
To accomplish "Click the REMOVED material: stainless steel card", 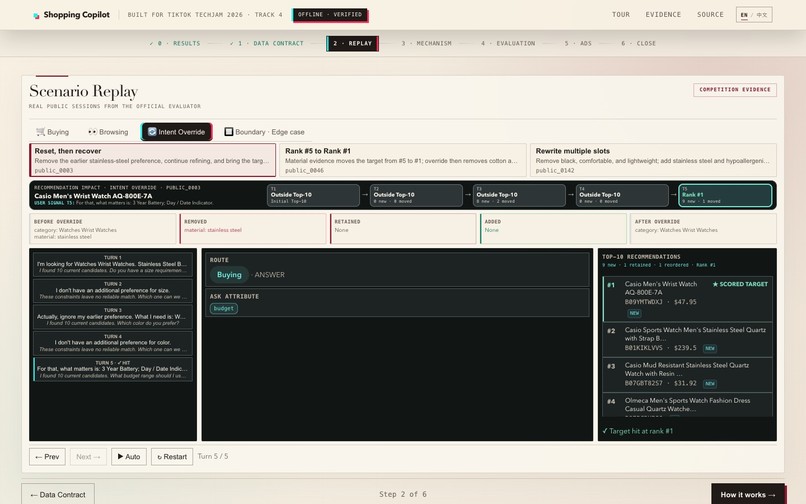I will [253, 228].
